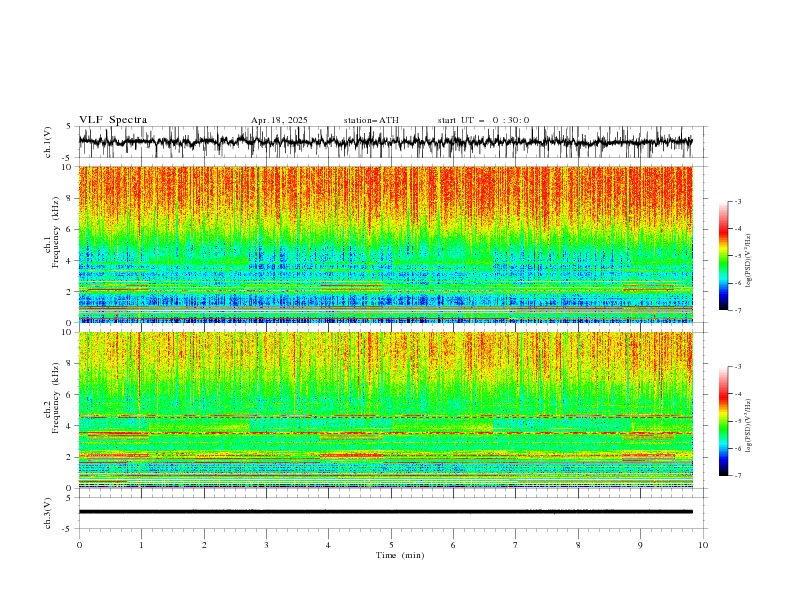Click the ch.1 voltage waveform trace

[x=385, y=142]
